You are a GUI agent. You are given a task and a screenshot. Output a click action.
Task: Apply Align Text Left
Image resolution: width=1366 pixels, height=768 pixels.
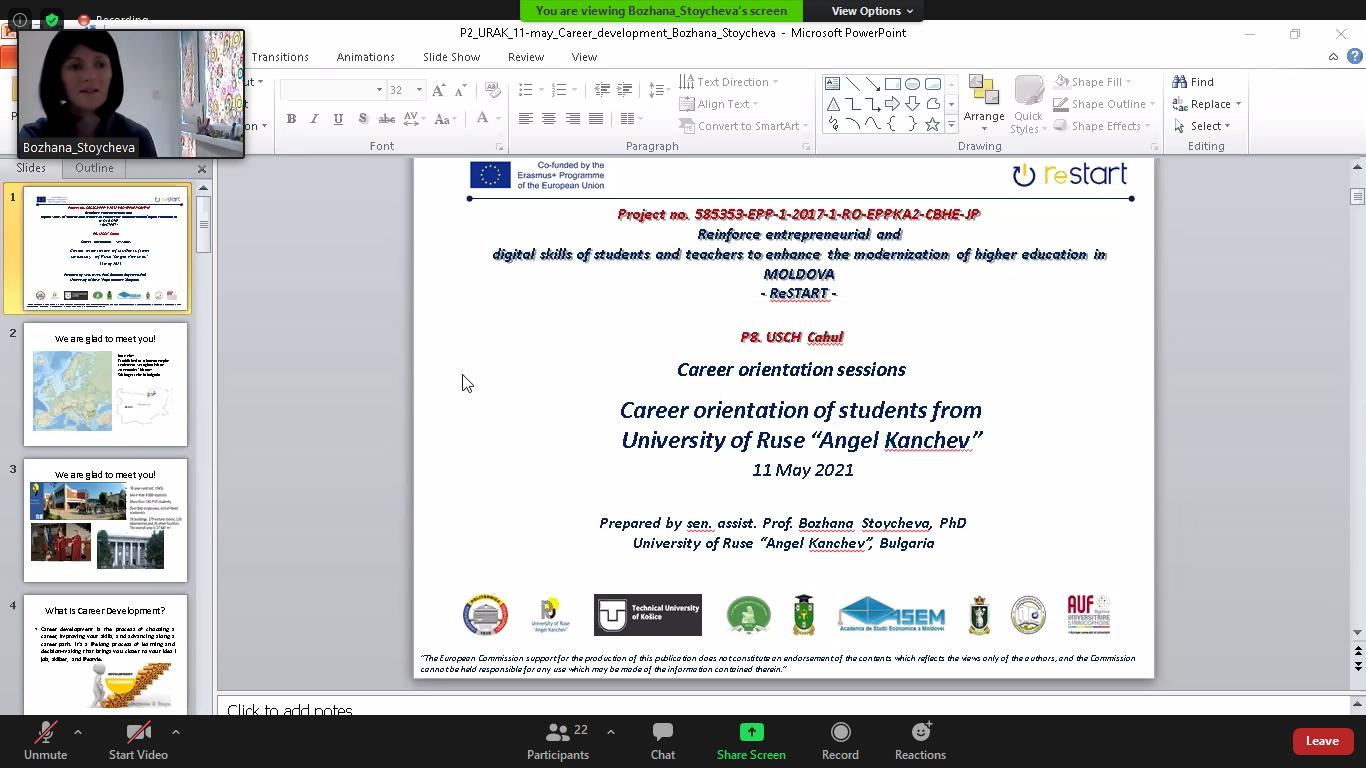point(525,119)
